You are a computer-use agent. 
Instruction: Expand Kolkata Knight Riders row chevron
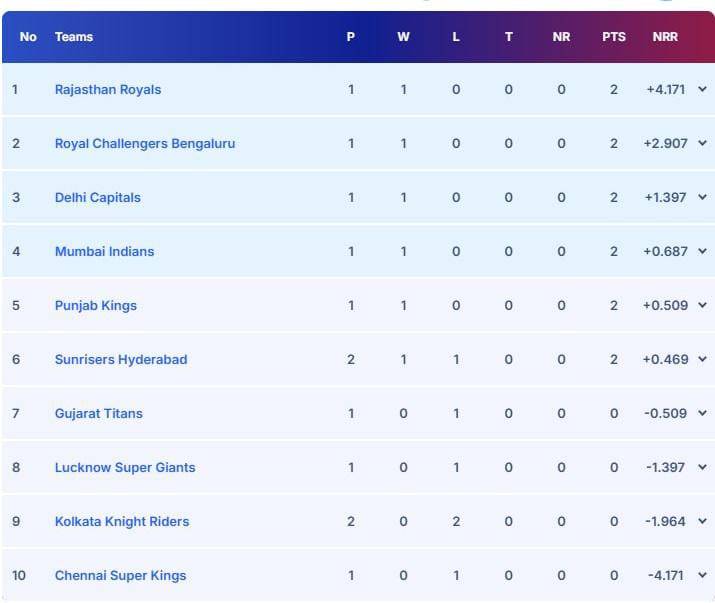click(702, 521)
